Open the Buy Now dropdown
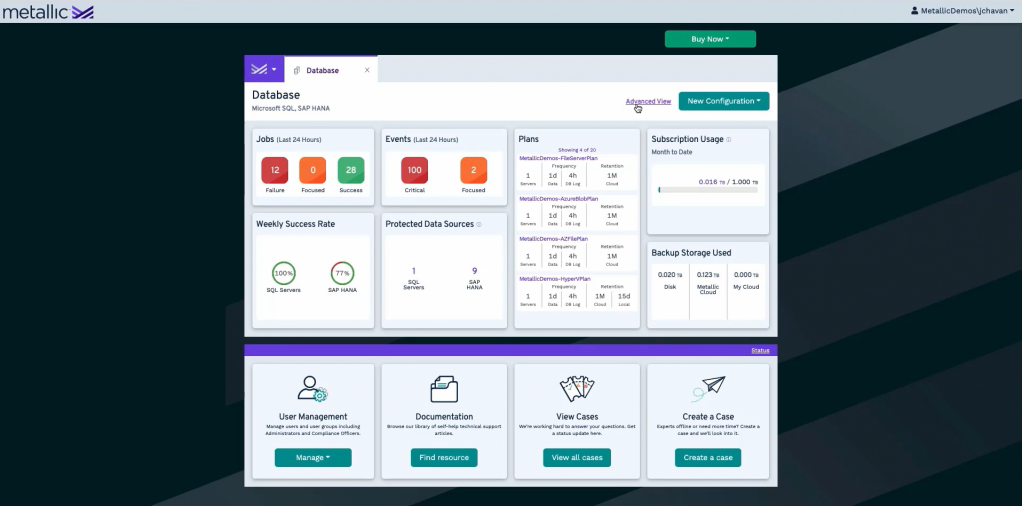 710,39
